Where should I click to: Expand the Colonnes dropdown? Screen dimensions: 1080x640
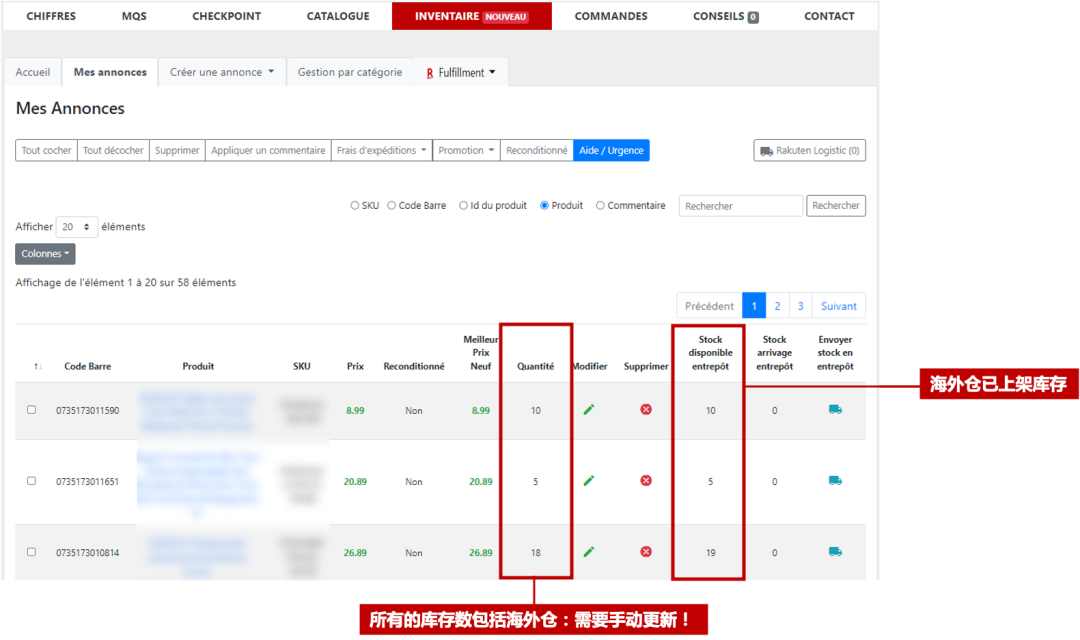click(x=45, y=254)
